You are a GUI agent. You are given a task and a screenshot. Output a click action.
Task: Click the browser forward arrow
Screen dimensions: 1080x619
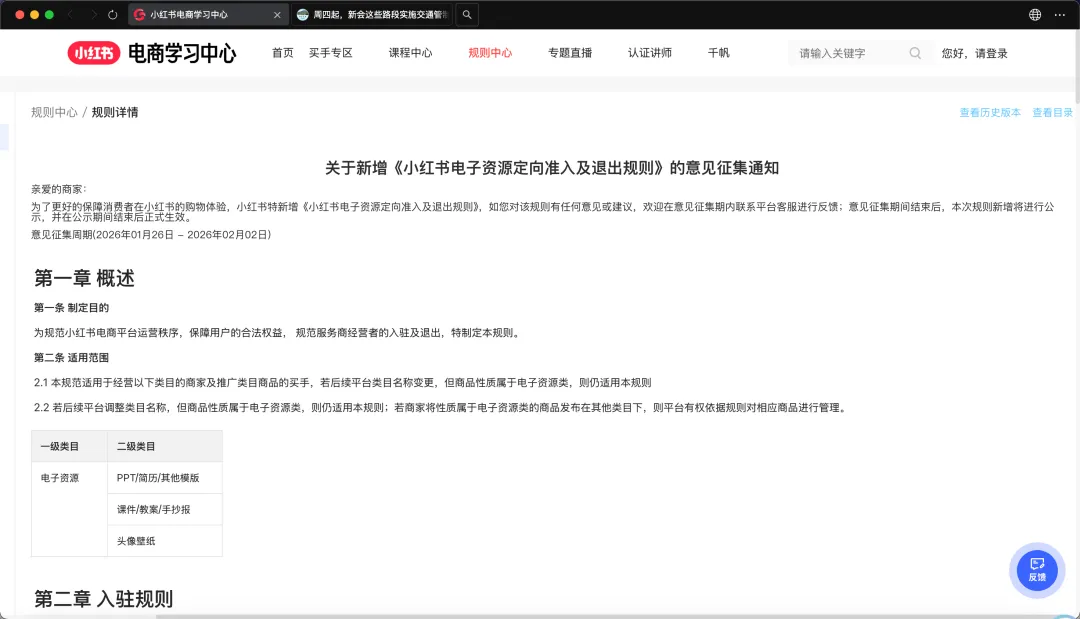93,14
